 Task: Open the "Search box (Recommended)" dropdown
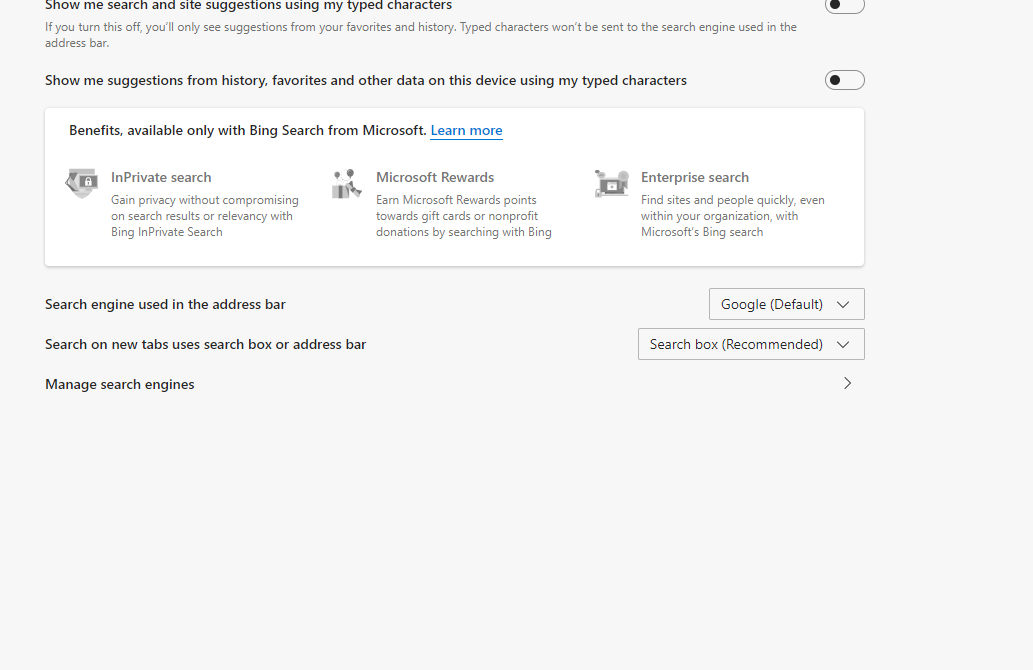point(751,343)
